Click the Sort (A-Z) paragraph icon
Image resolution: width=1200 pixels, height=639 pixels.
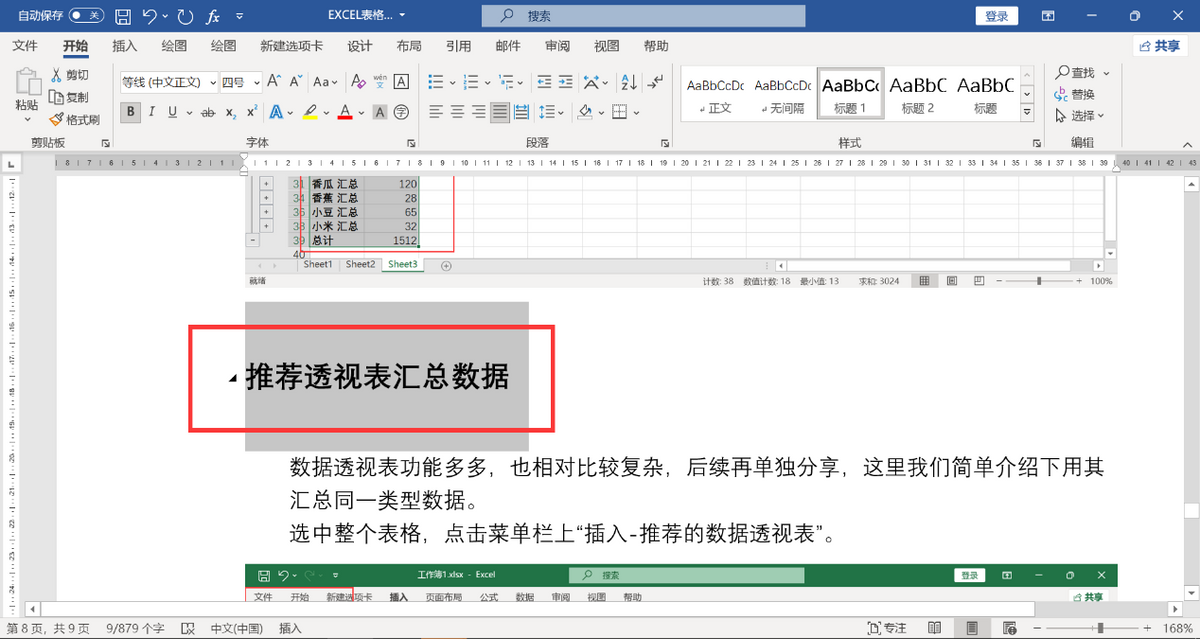pyautogui.click(x=628, y=82)
